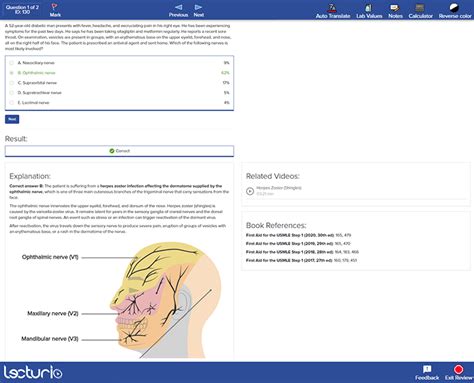This screenshot has width=474, height=383.
Task: Select option D Supratrochlear nerve
Action: pyautogui.click(x=119, y=93)
